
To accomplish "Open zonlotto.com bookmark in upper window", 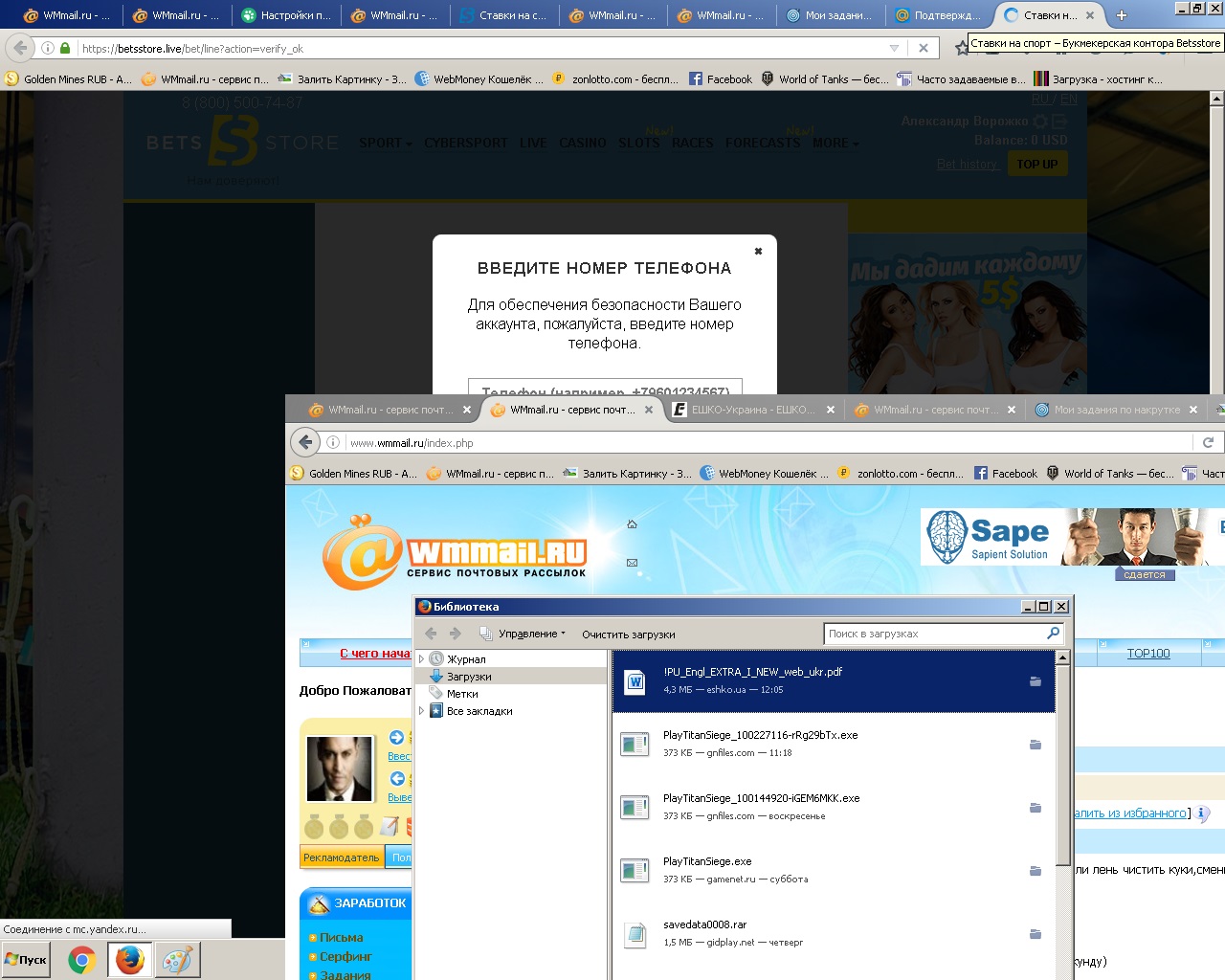I will [x=615, y=79].
